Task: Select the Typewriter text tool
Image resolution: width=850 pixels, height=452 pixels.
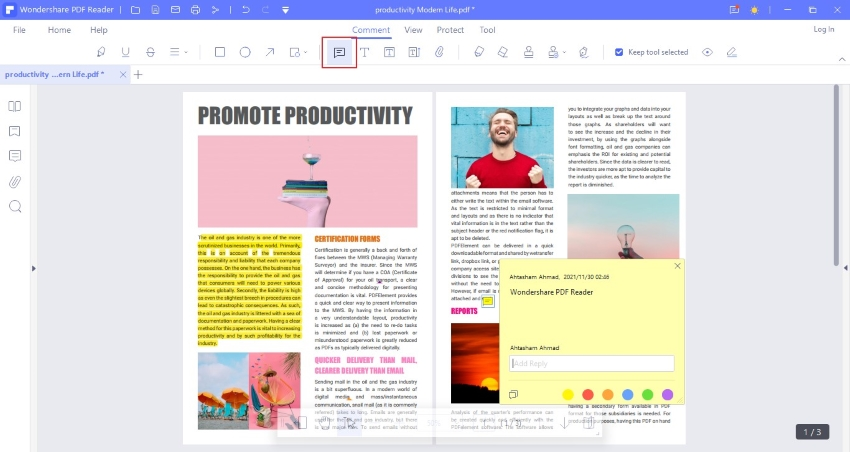Action: [364, 52]
